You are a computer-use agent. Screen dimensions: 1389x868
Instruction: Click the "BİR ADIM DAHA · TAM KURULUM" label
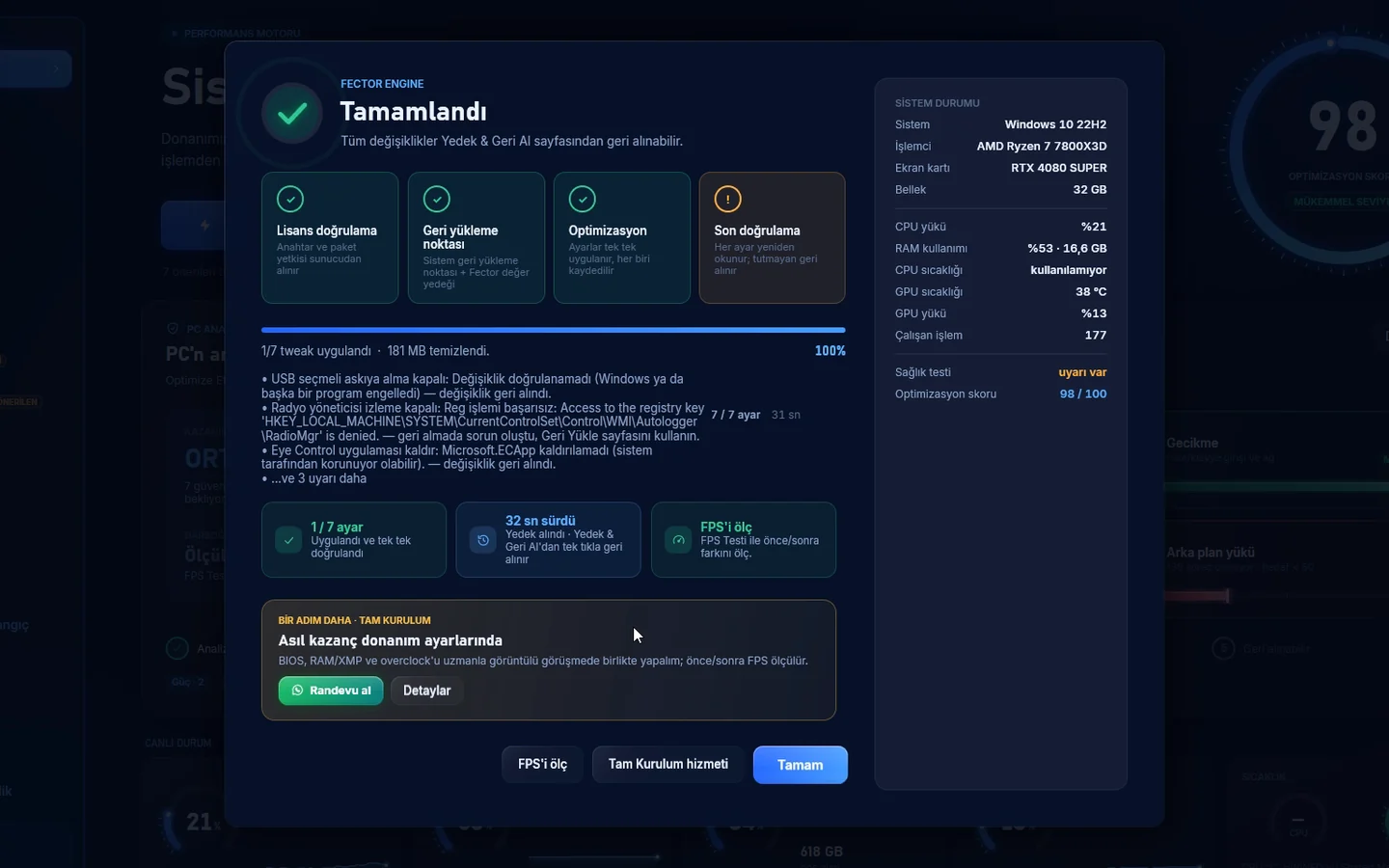[355, 620]
